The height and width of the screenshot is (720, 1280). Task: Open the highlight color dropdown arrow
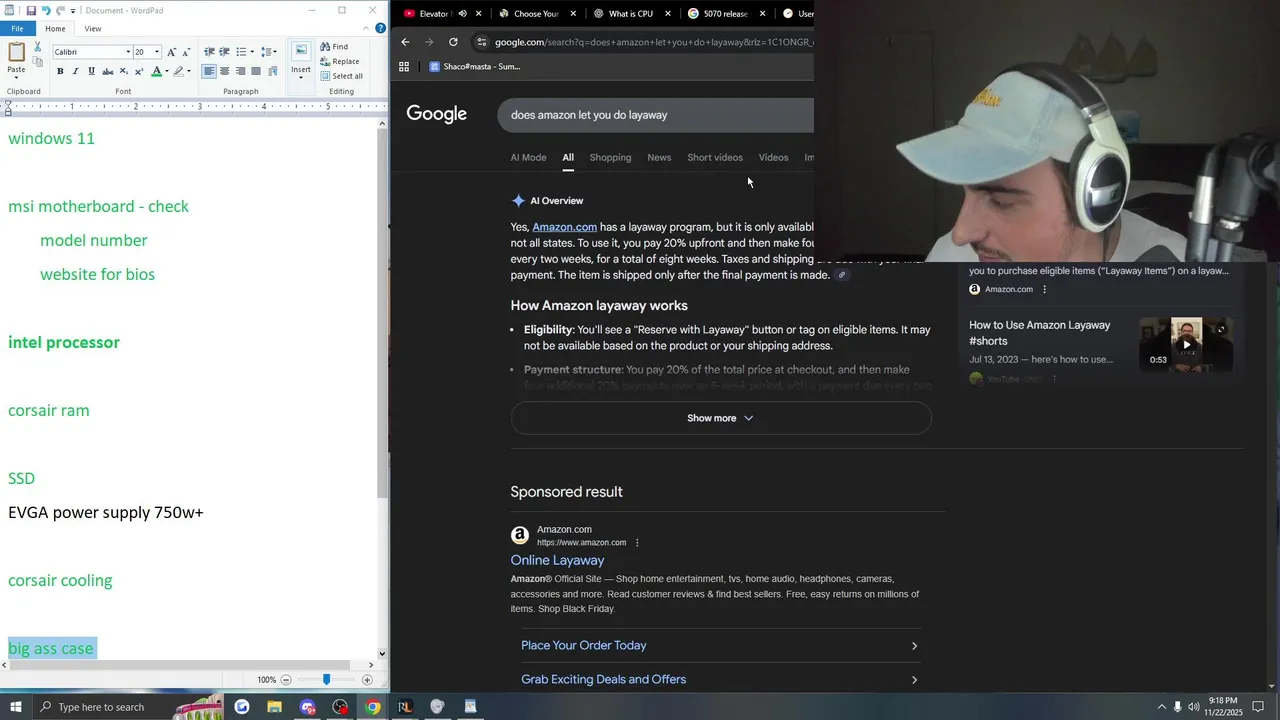tap(189, 71)
